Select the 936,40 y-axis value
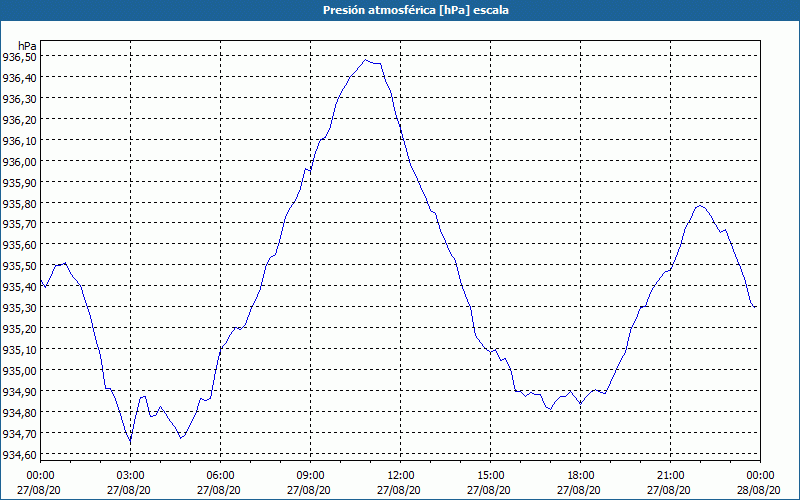Image resolution: width=800 pixels, height=500 pixels. (19, 78)
